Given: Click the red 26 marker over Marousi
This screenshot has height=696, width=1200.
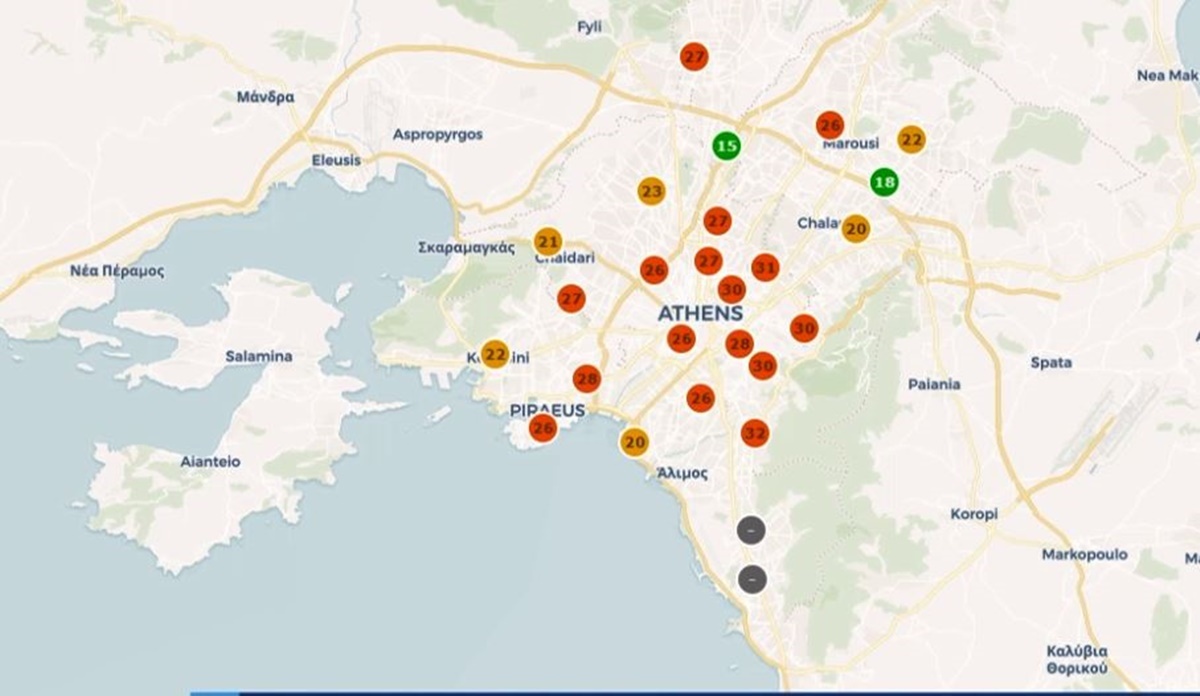Looking at the screenshot, I should tap(829, 126).
